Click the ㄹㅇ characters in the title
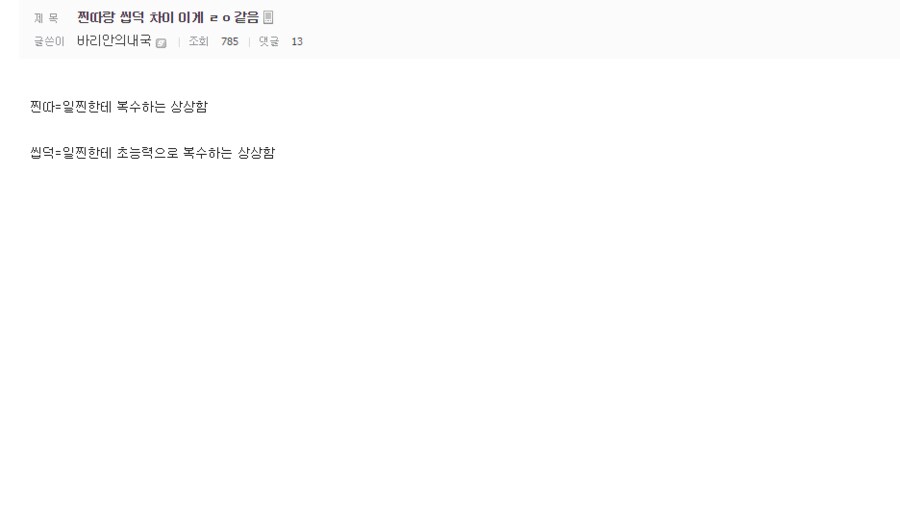This screenshot has width=900, height=528. coord(220,18)
